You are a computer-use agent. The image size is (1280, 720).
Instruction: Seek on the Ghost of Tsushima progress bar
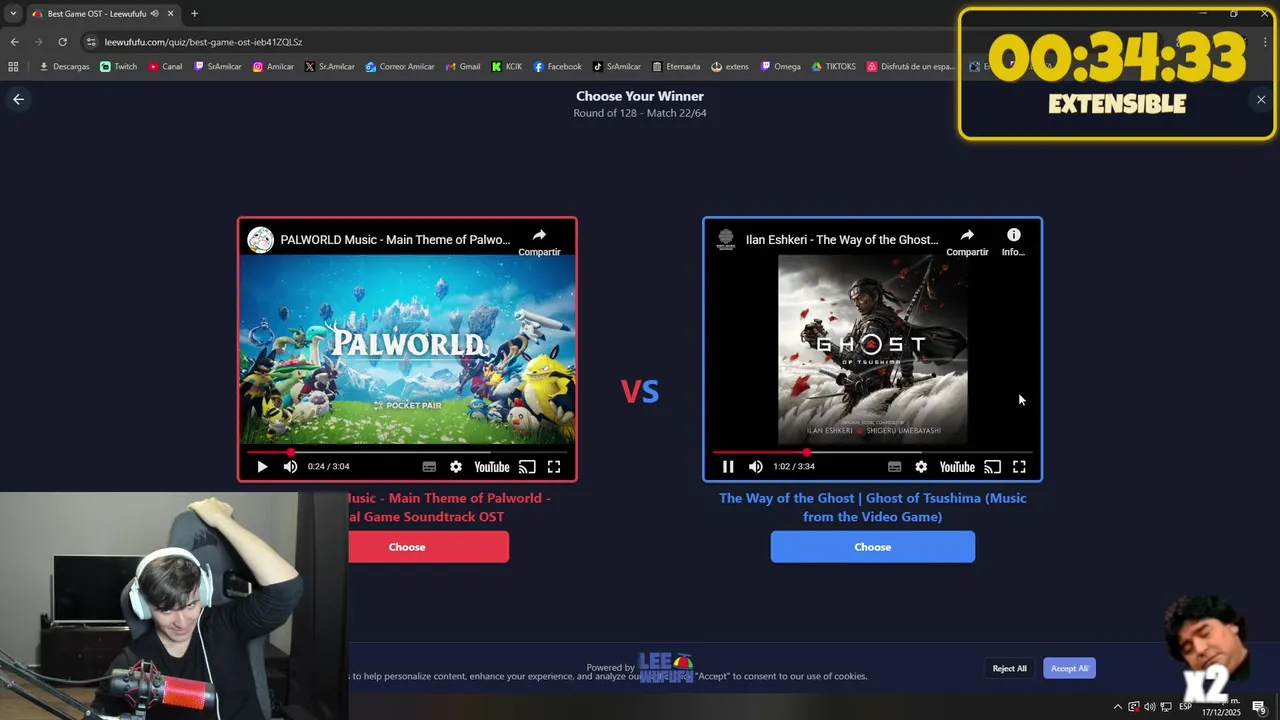pyautogui.click(x=872, y=452)
